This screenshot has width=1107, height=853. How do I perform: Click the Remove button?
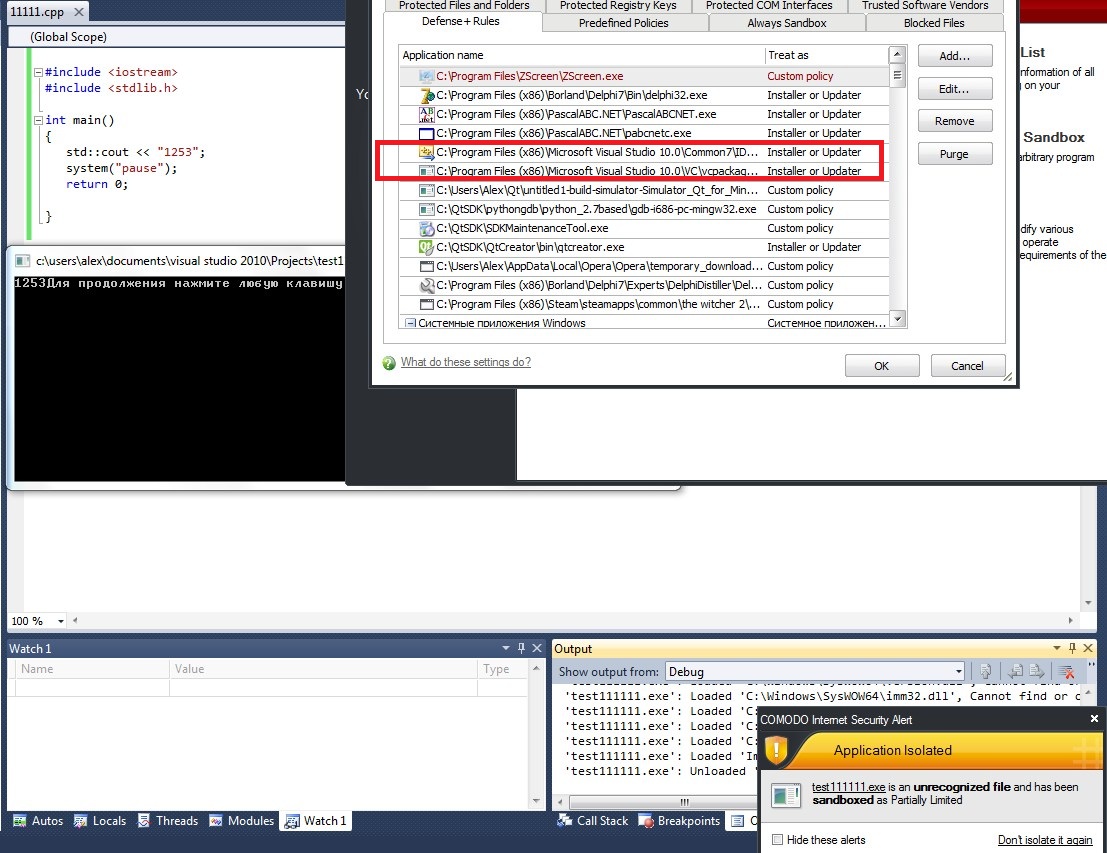(954, 121)
